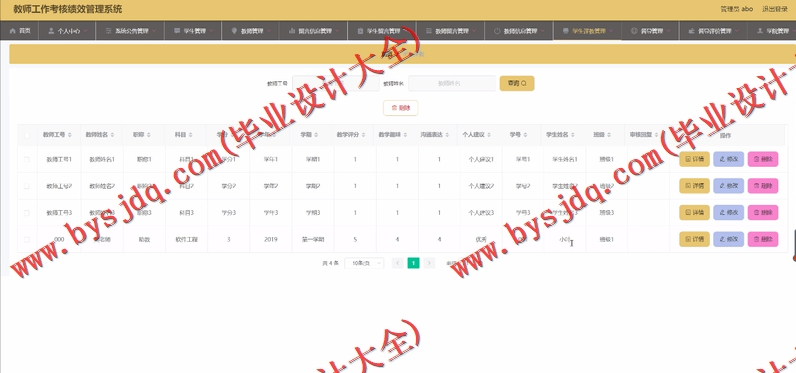Tick the checkbox for row 教师工号1

pyautogui.click(x=27, y=159)
